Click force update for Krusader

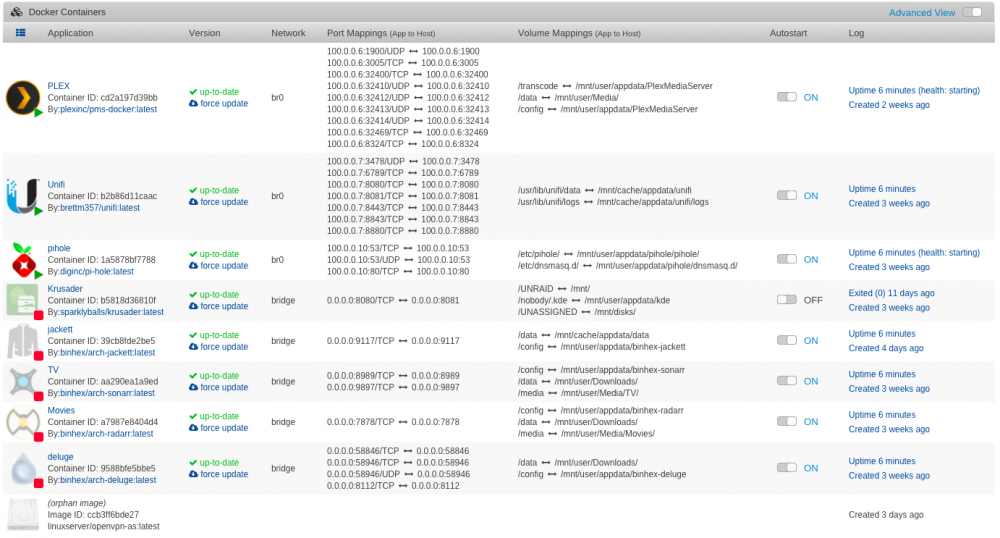[x=218, y=306]
